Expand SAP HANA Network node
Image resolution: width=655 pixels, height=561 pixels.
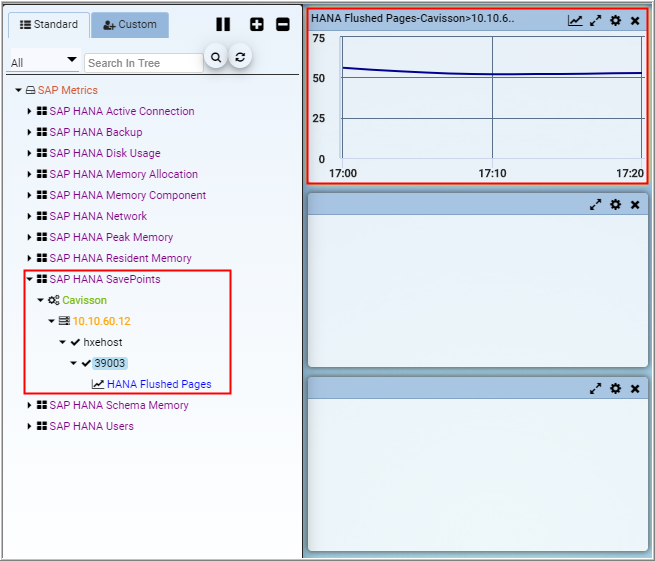tap(29, 216)
